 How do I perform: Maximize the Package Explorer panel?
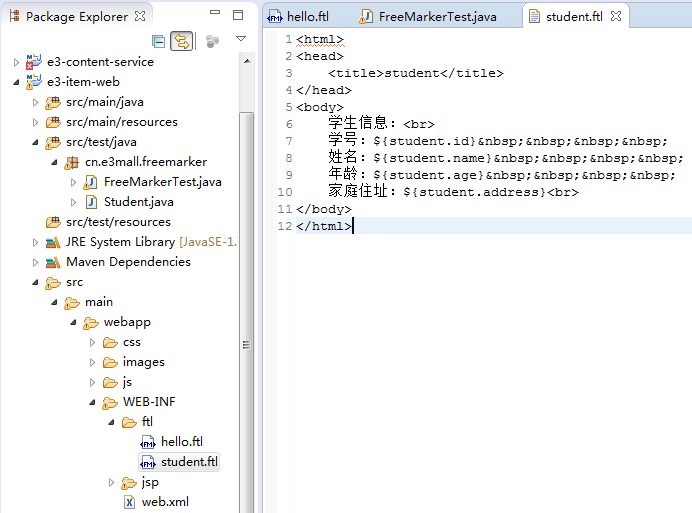coord(238,15)
